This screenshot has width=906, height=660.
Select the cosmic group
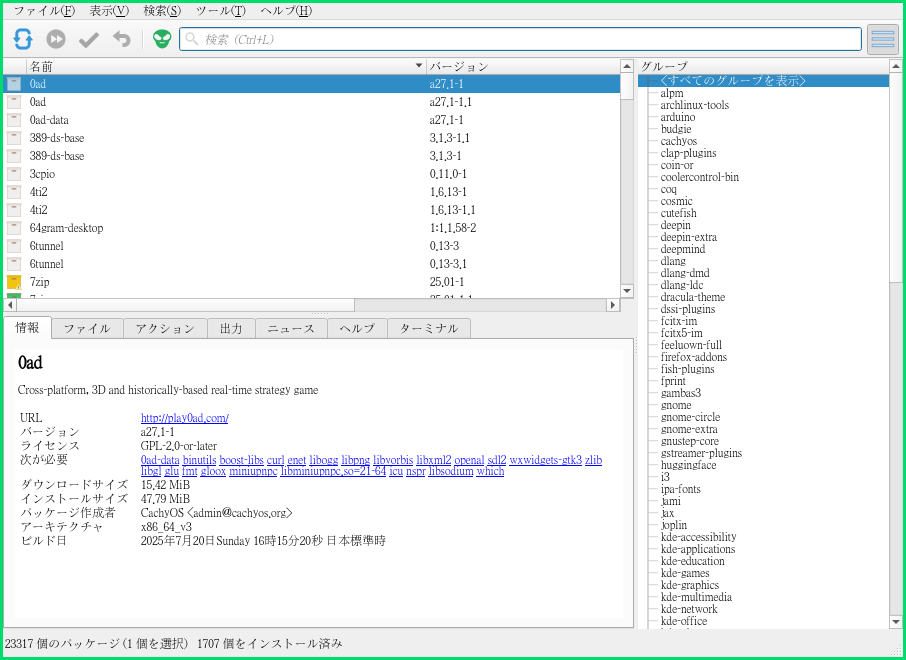tap(676, 201)
